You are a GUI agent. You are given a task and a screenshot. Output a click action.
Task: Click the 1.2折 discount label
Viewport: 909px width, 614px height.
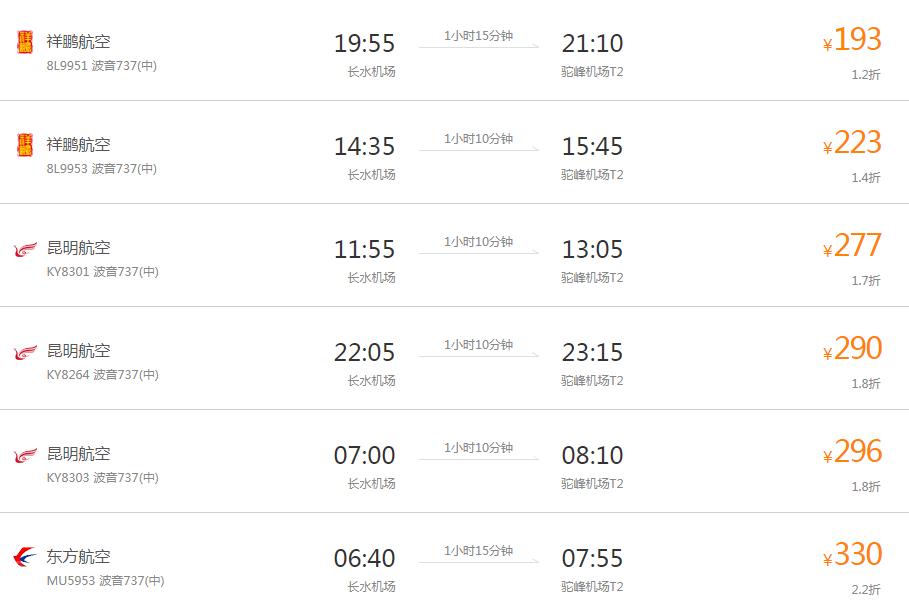click(866, 74)
